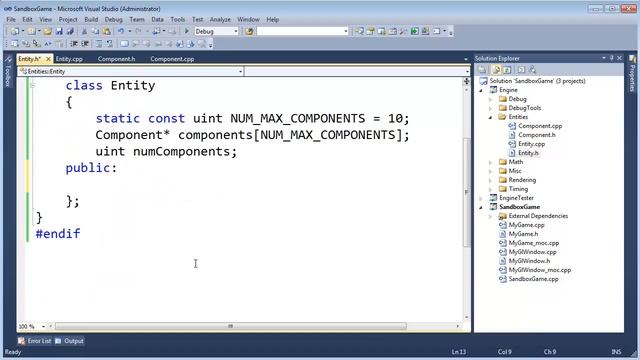This screenshot has height=360, width=640.
Task: Click the Comment out selected lines icon
Action: coord(100,44)
